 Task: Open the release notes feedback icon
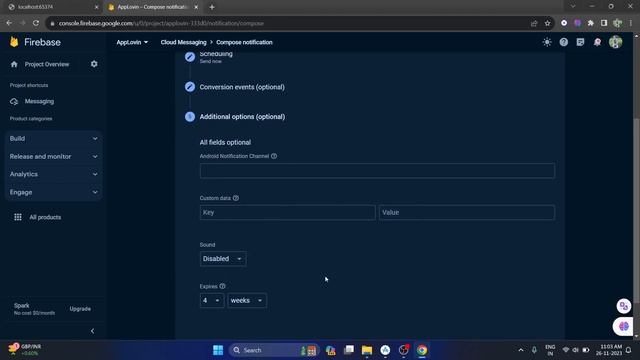[x=580, y=42]
